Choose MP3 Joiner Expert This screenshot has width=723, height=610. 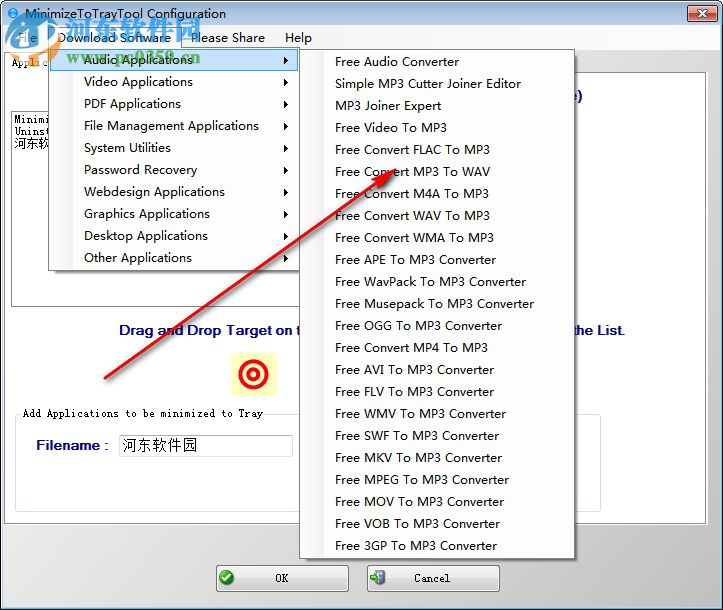[x=437, y=106]
